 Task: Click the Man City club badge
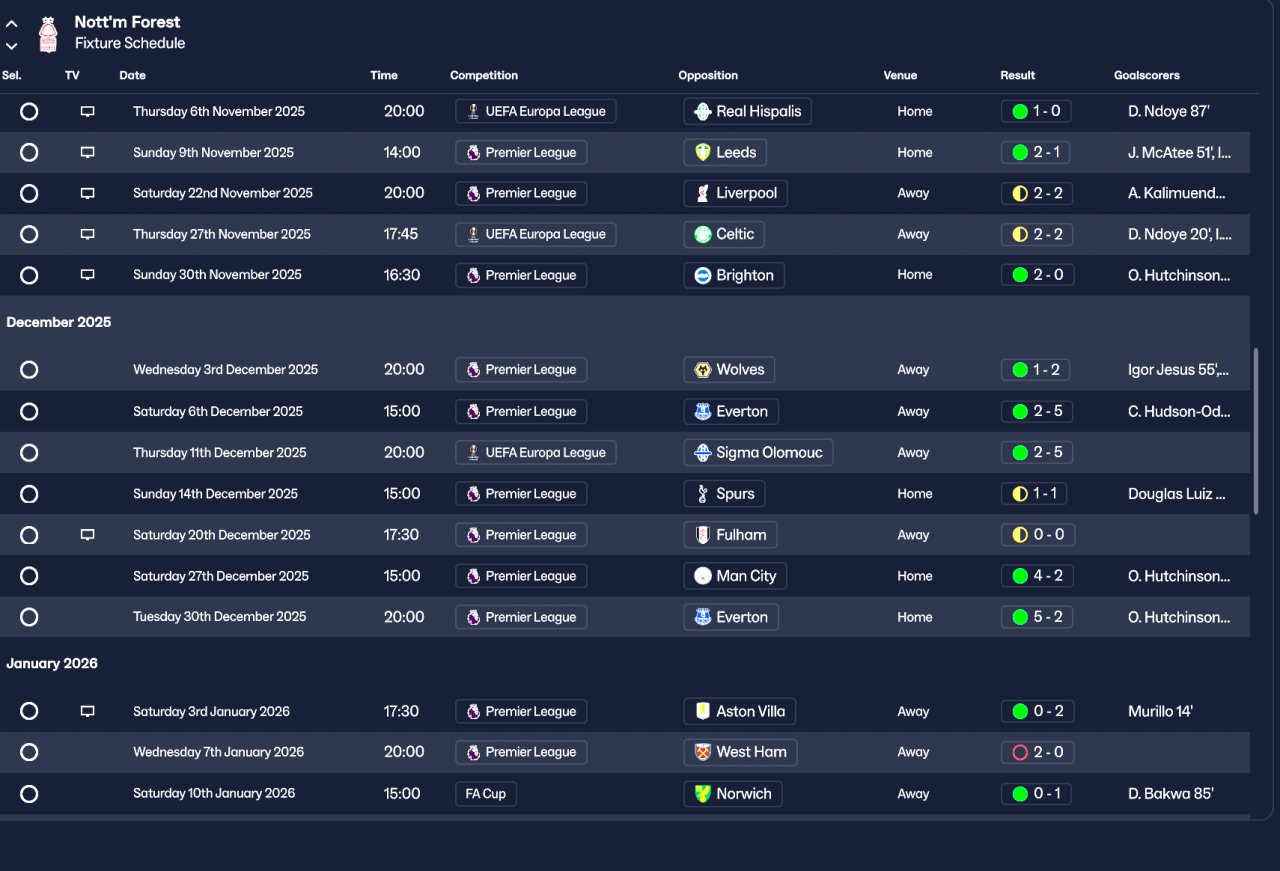pos(703,576)
